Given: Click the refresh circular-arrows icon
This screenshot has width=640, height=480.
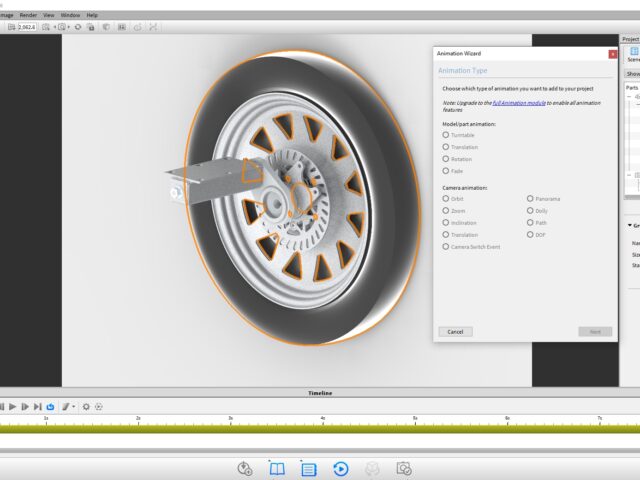Looking at the screenshot, I should [x=78, y=27].
